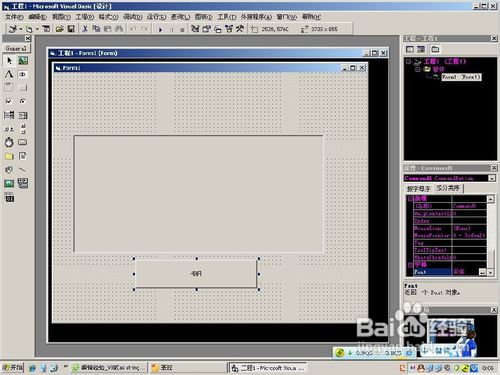Select the horizontal scrollbar control tool

[x=9, y=129]
